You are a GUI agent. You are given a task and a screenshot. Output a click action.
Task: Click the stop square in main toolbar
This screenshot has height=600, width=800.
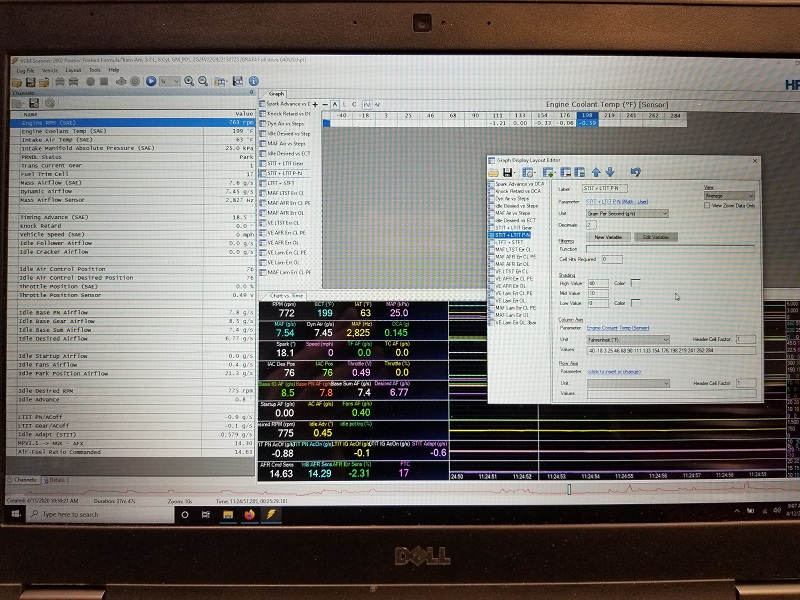(x=104, y=81)
